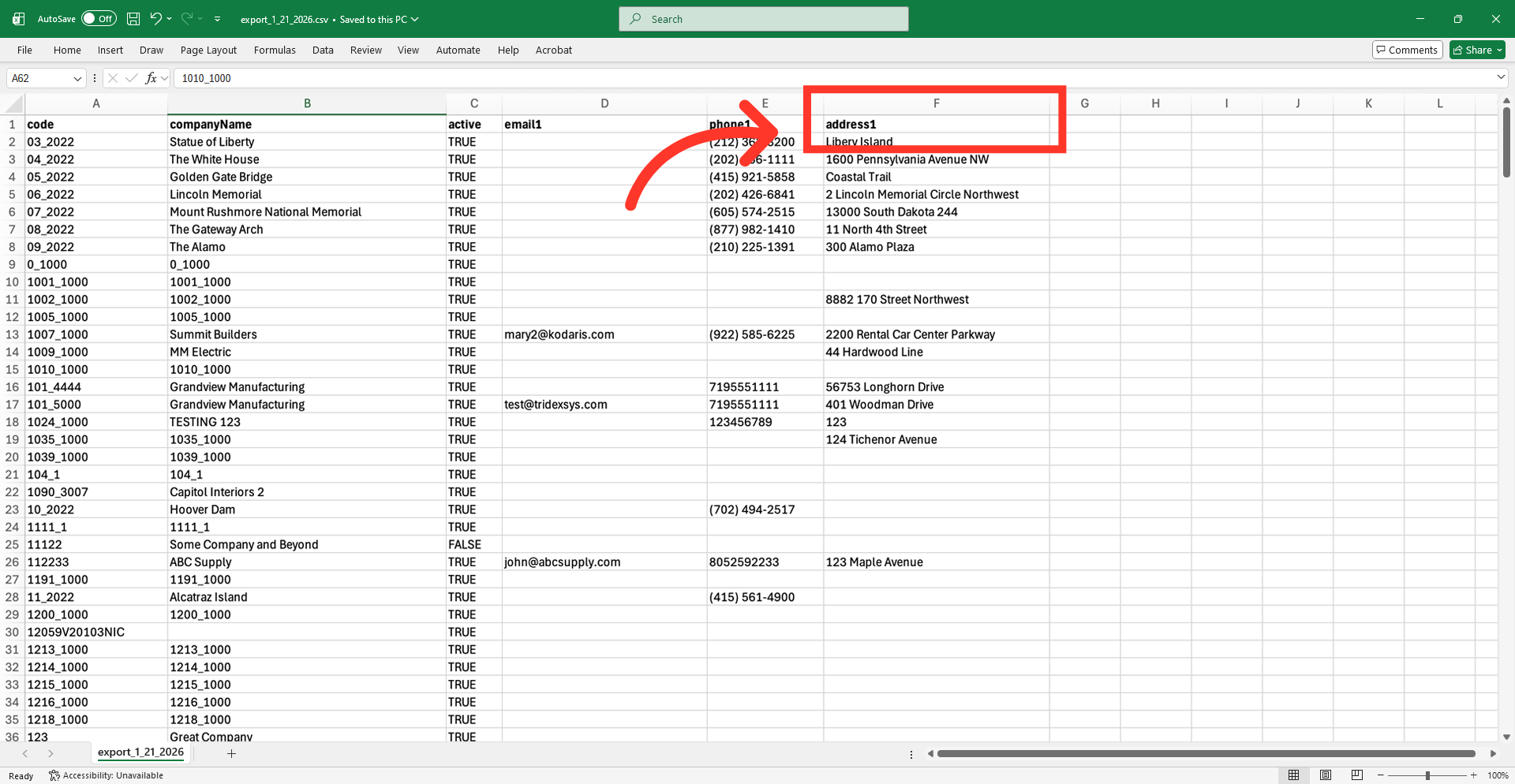Click the horizontal scrollbar thumb
The height and width of the screenshot is (784, 1515).
(x=1206, y=754)
